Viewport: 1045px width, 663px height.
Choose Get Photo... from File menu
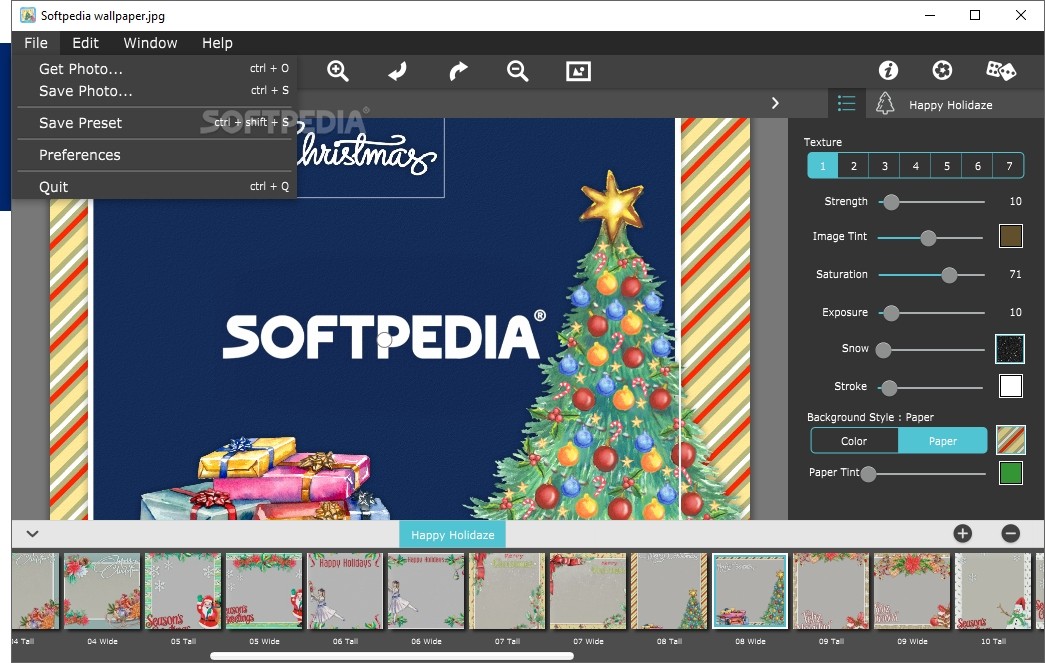point(155,69)
